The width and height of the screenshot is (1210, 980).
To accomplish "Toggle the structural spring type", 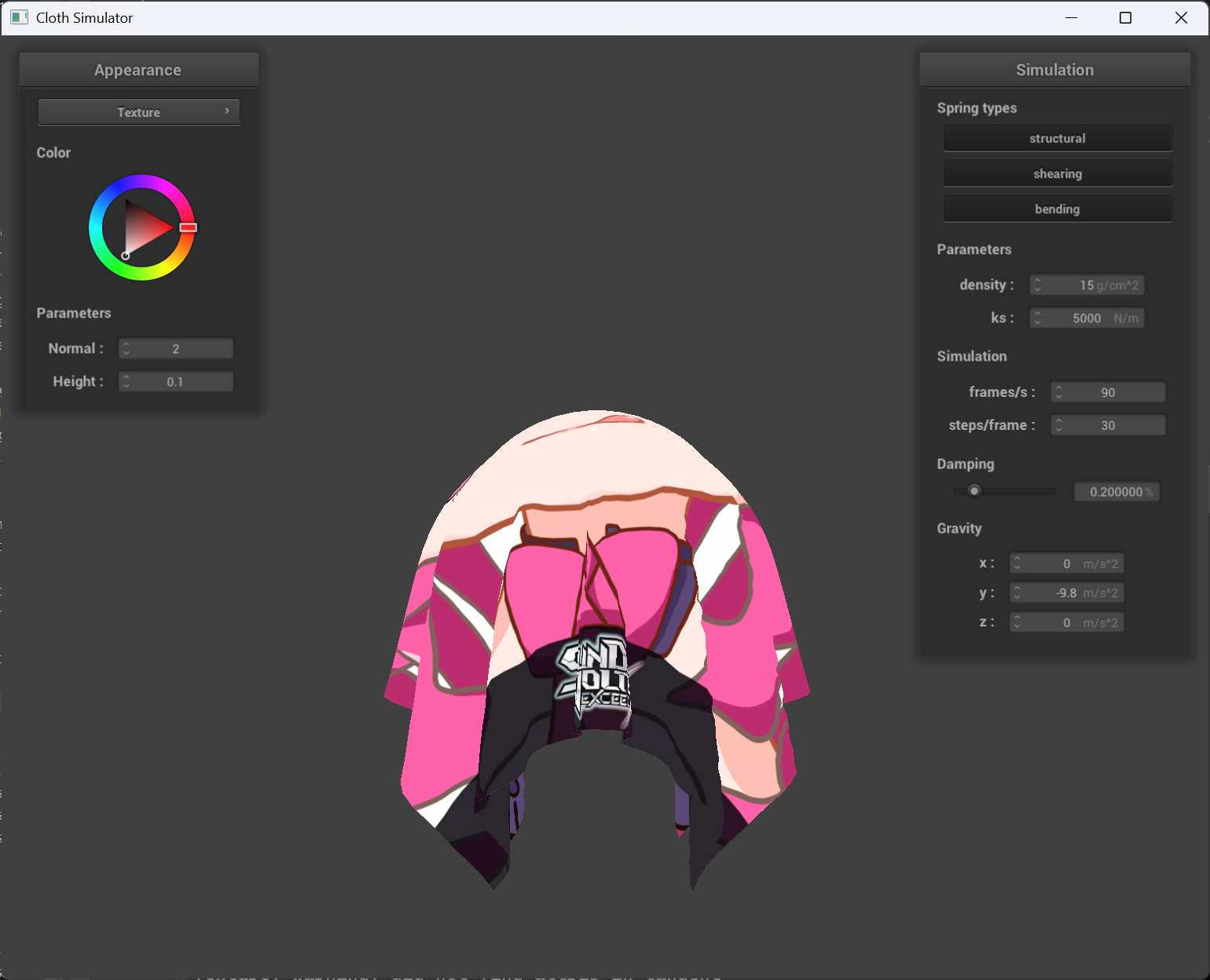I will pyautogui.click(x=1058, y=138).
